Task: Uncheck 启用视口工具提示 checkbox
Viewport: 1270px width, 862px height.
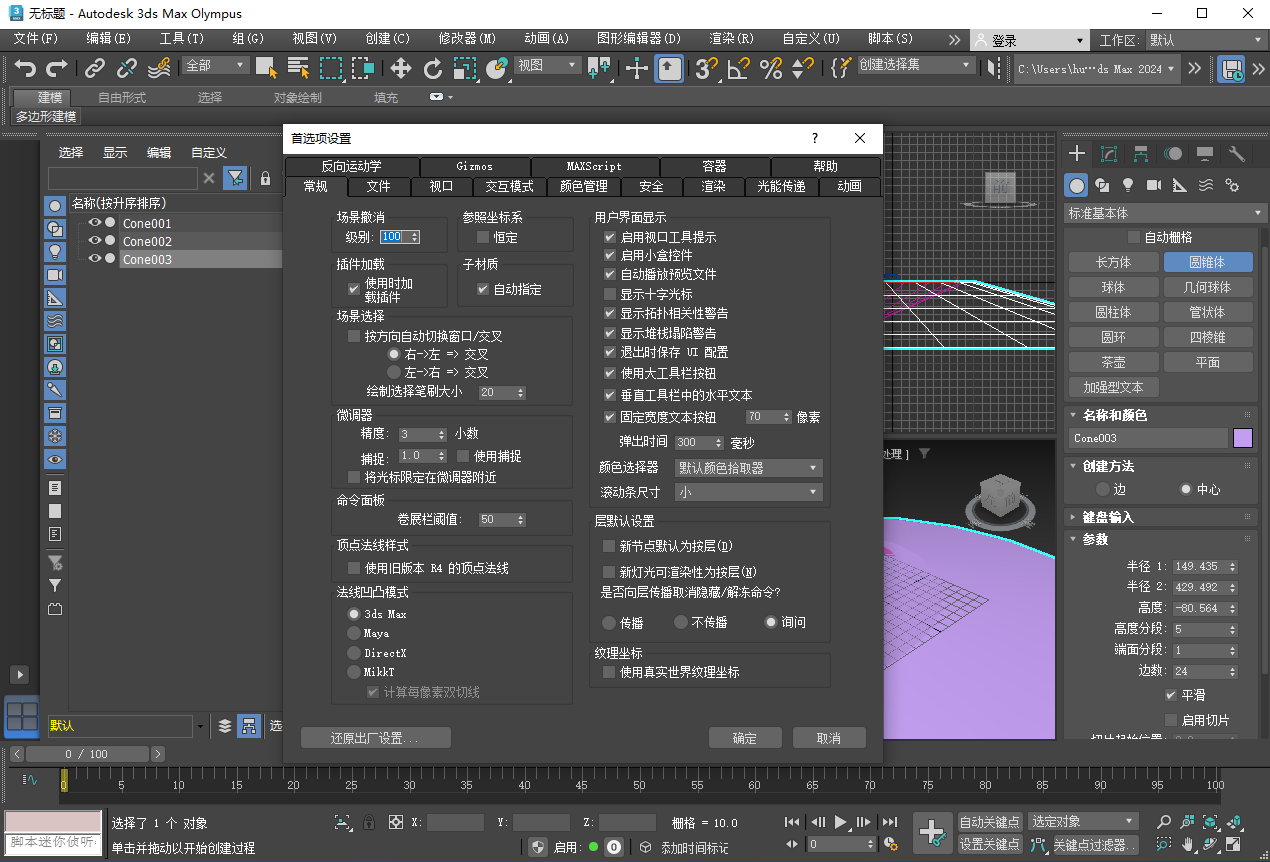Action: point(610,237)
